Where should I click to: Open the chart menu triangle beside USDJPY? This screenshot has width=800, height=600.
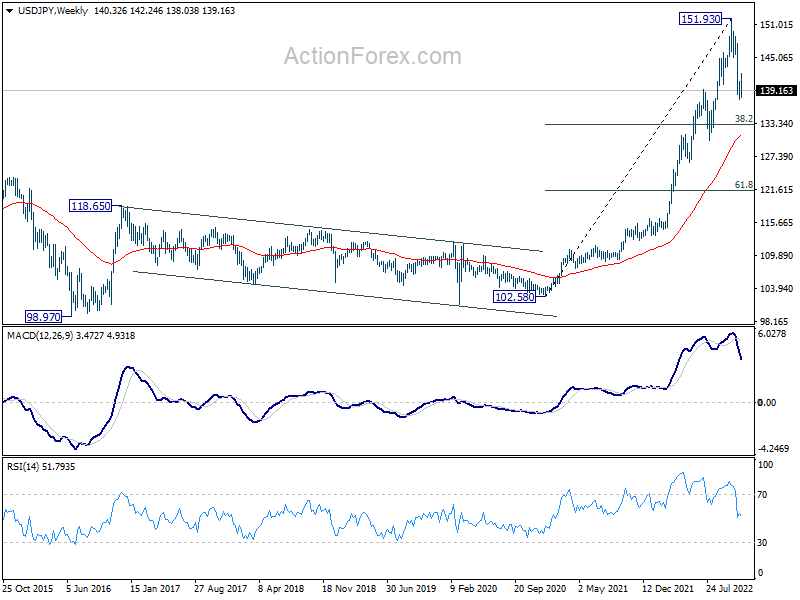[x=10, y=11]
